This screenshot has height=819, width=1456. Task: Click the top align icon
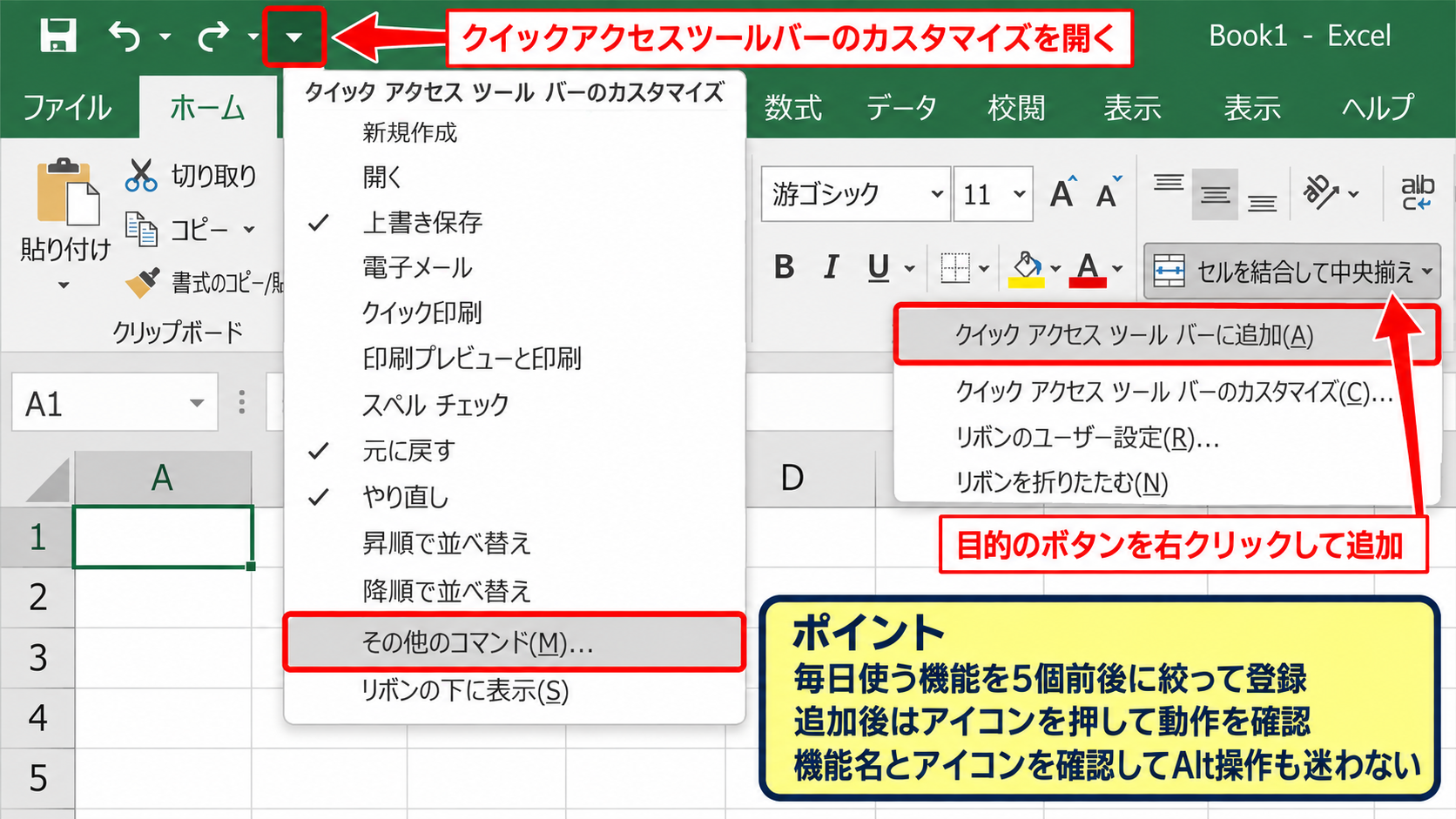point(1168,183)
